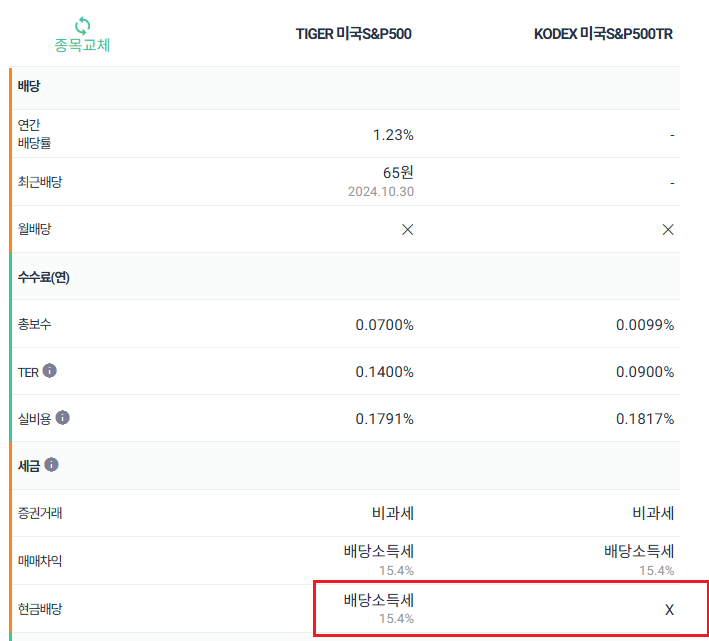
Task: Click the 배당 section header
Action: 29,86
